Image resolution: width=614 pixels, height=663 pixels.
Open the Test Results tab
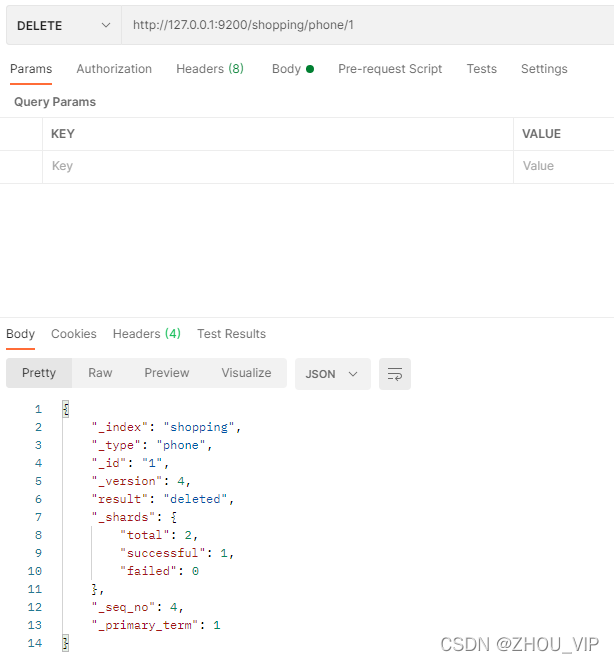(x=231, y=334)
